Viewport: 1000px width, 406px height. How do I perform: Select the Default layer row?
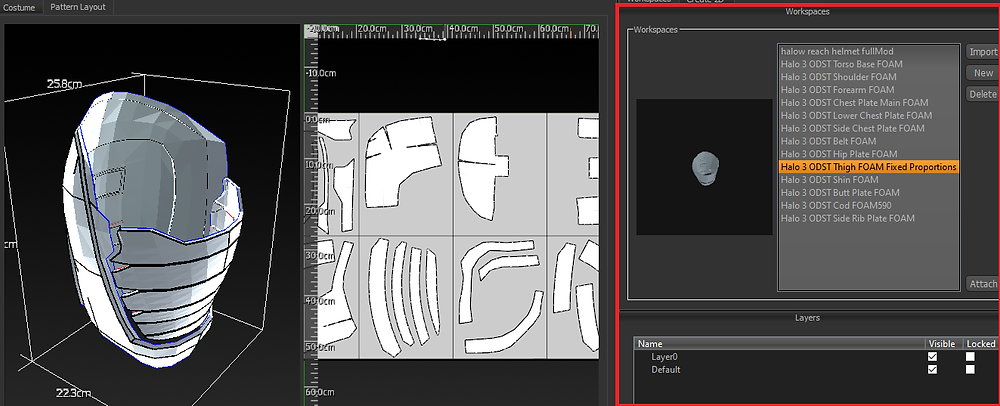pos(816,370)
